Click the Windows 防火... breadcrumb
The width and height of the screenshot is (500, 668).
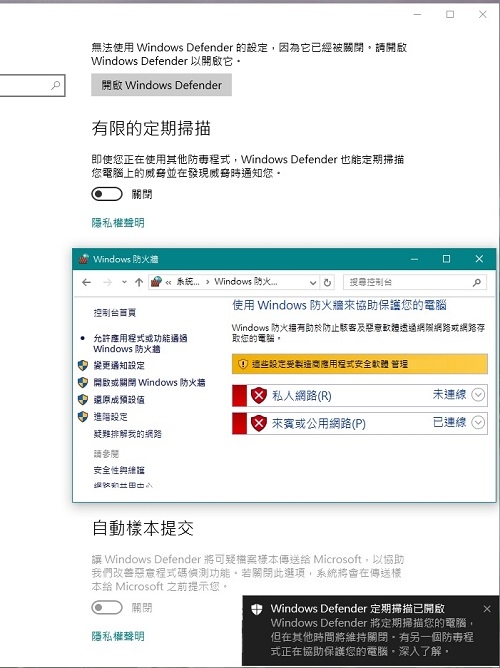pyautogui.click(x=246, y=282)
